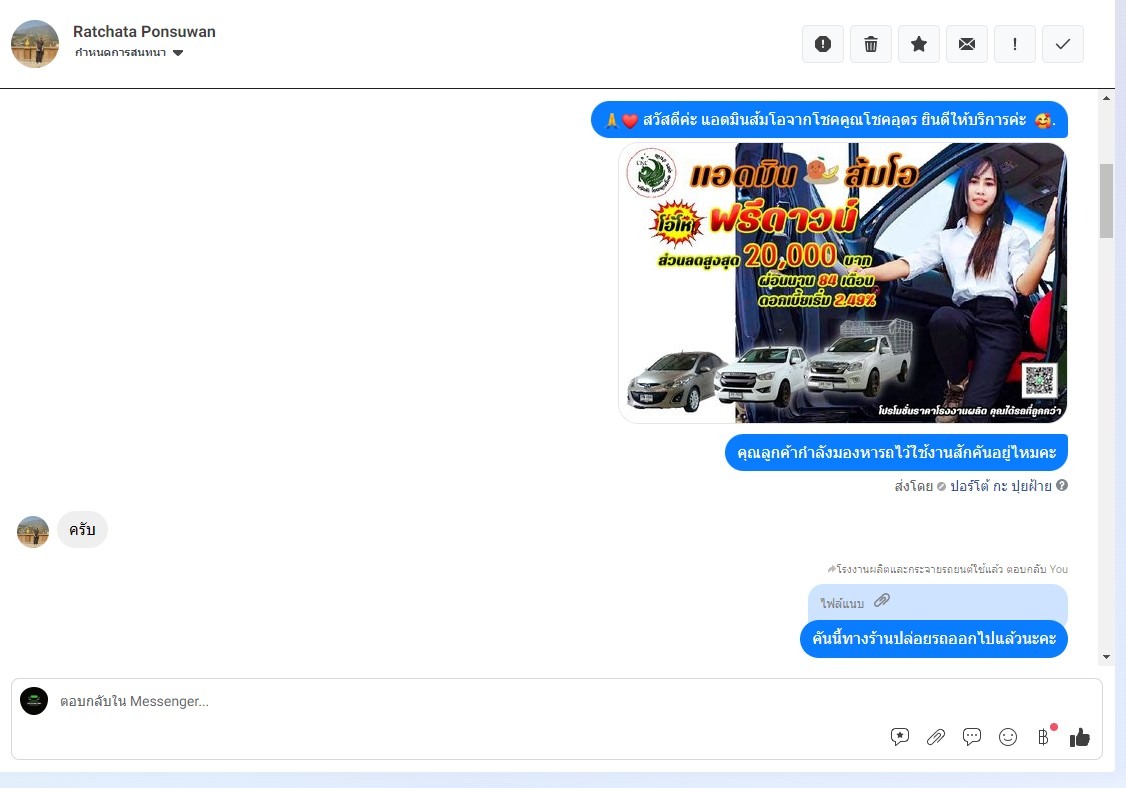The height and width of the screenshot is (788, 1126).
Task: Open Ratchata Ponsuwan's header profile picture
Action: coord(35,44)
